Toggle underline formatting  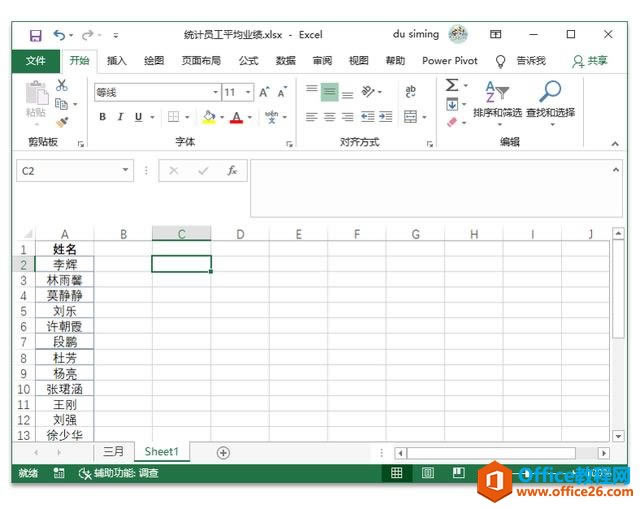(x=138, y=117)
